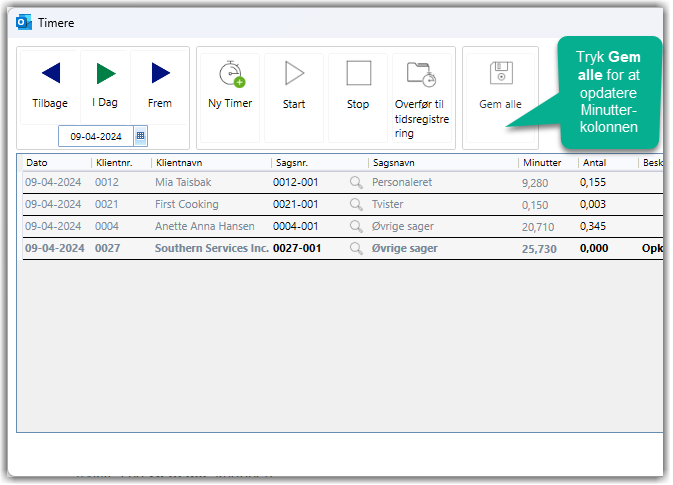Click client number 0021
The width and height of the screenshot is (673, 485).
coord(106,204)
